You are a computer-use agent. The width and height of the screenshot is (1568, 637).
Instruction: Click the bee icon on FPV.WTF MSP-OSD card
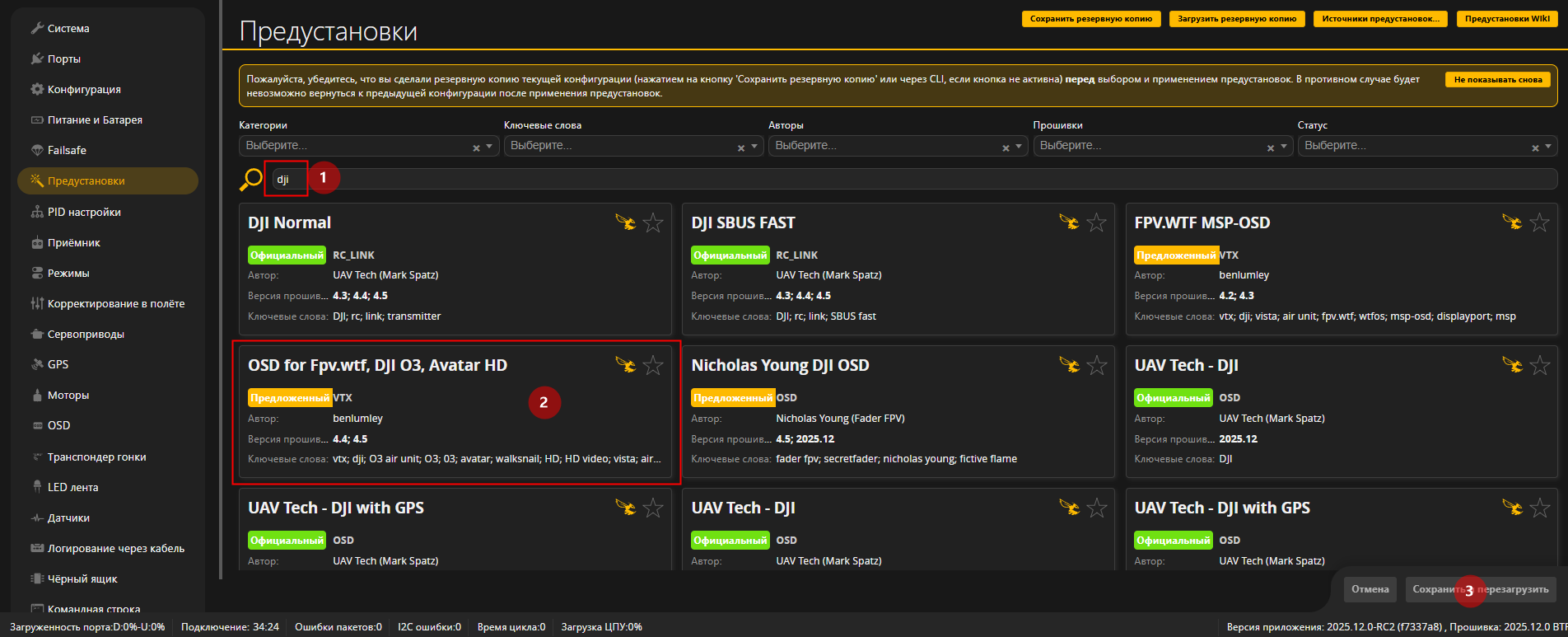(1511, 222)
